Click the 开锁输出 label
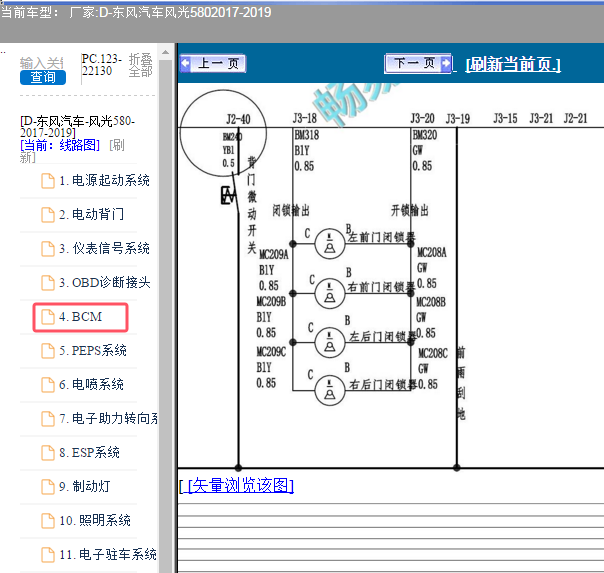The width and height of the screenshot is (604, 573). [410, 211]
